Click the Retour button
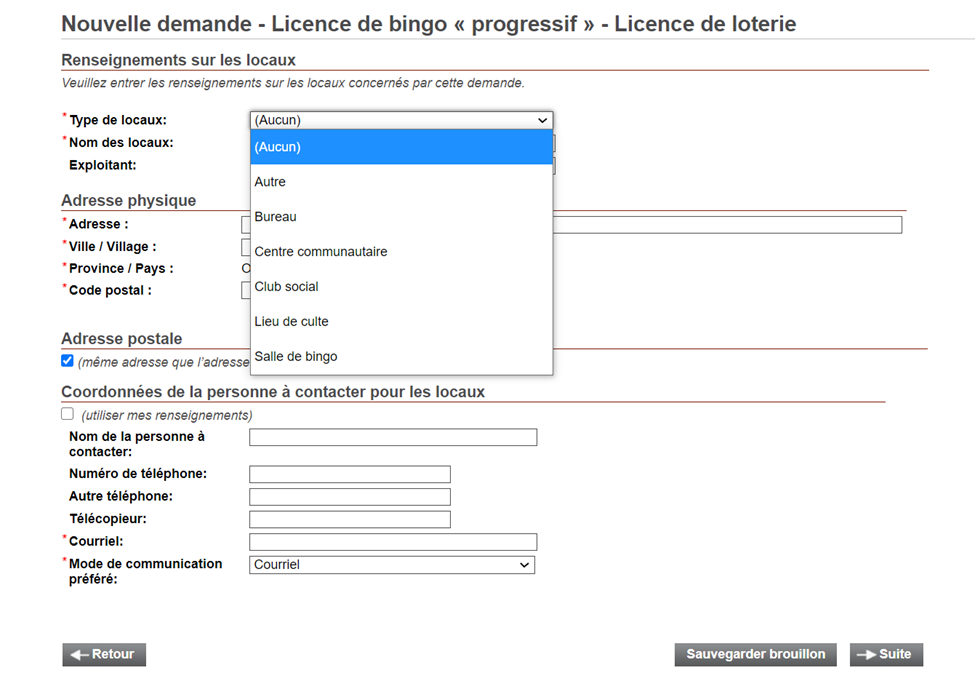975x689 pixels. [104, 654]
